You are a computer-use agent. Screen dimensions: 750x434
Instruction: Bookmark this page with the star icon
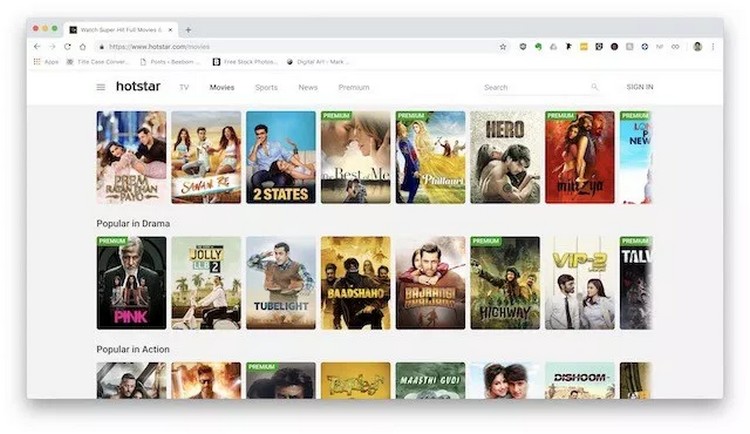pyautogui.click(x=503, y=47)
